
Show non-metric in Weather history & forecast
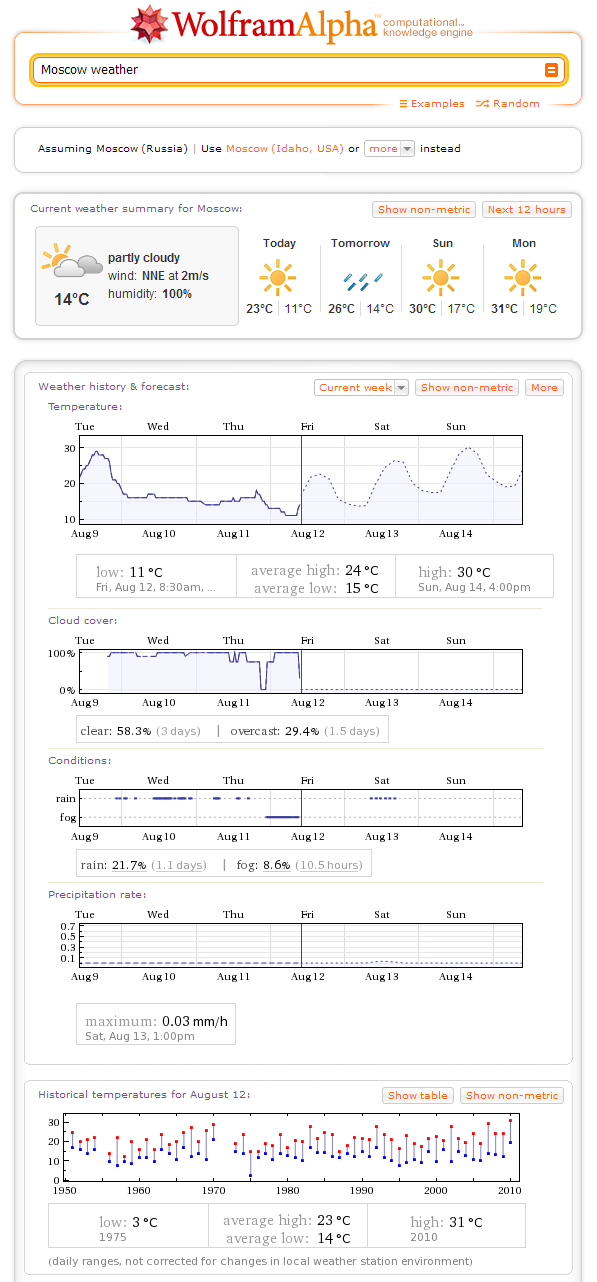pos(467,388)
